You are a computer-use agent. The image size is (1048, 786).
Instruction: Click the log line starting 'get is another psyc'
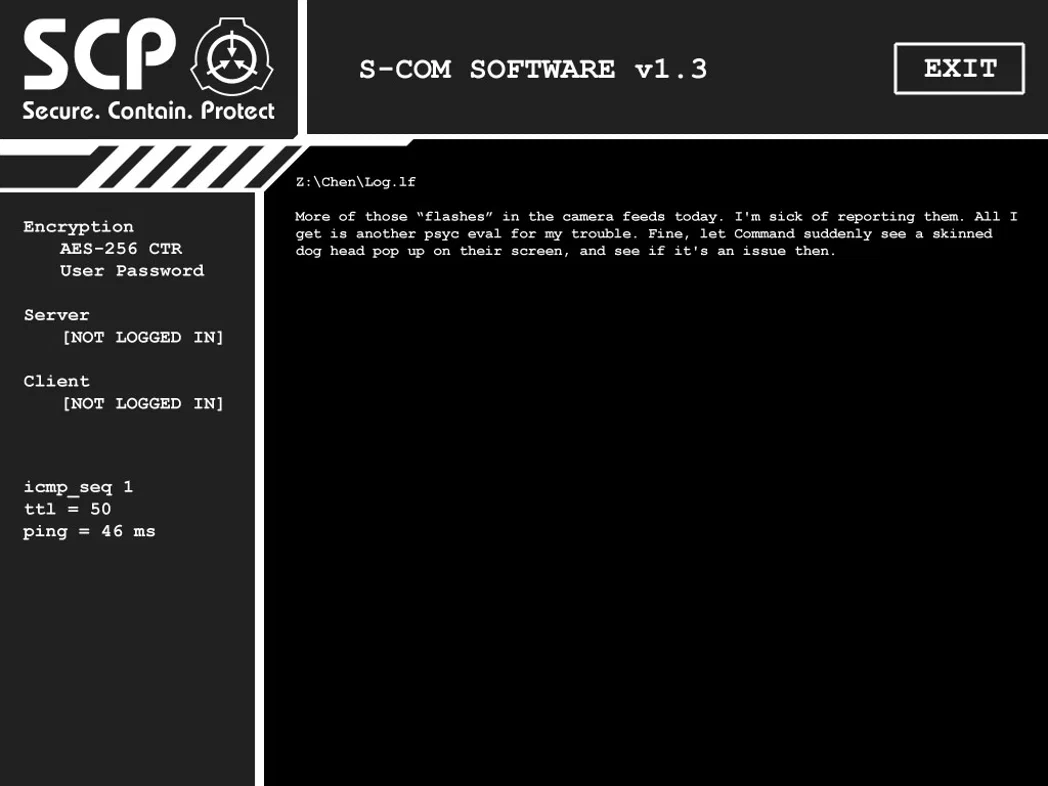pos(644,234)
